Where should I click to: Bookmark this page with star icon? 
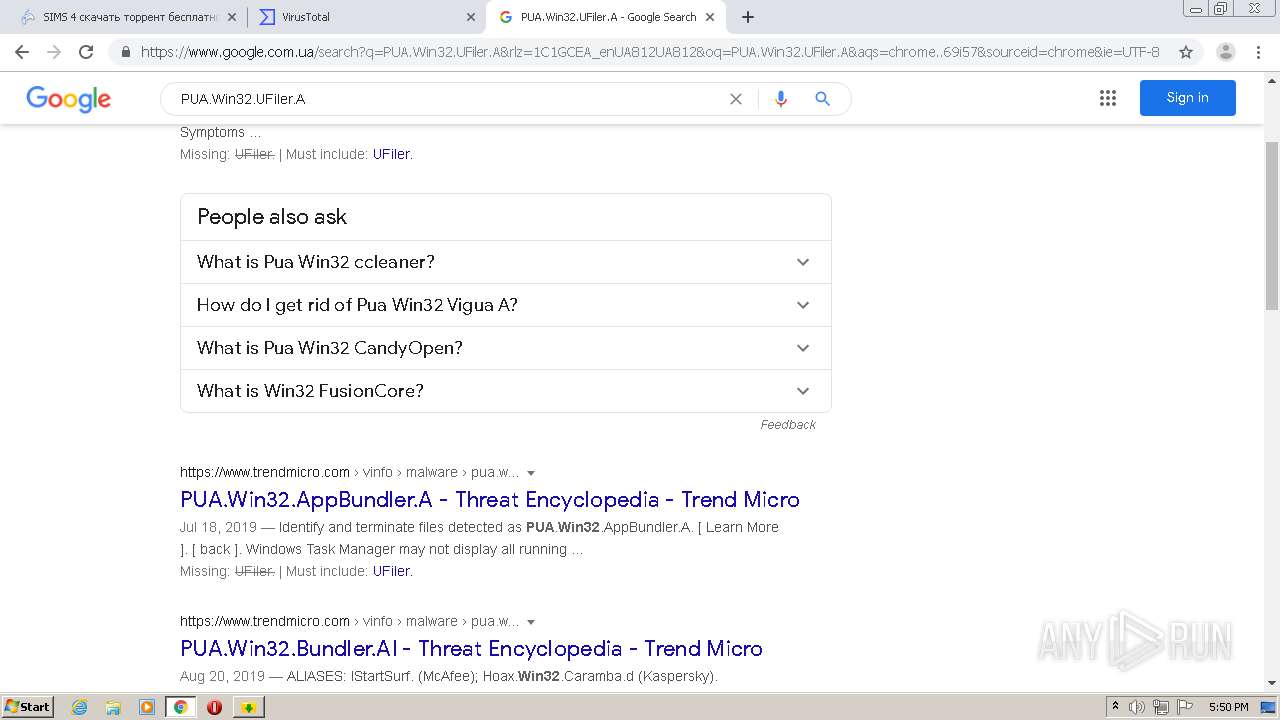[x=1186, y=52]
